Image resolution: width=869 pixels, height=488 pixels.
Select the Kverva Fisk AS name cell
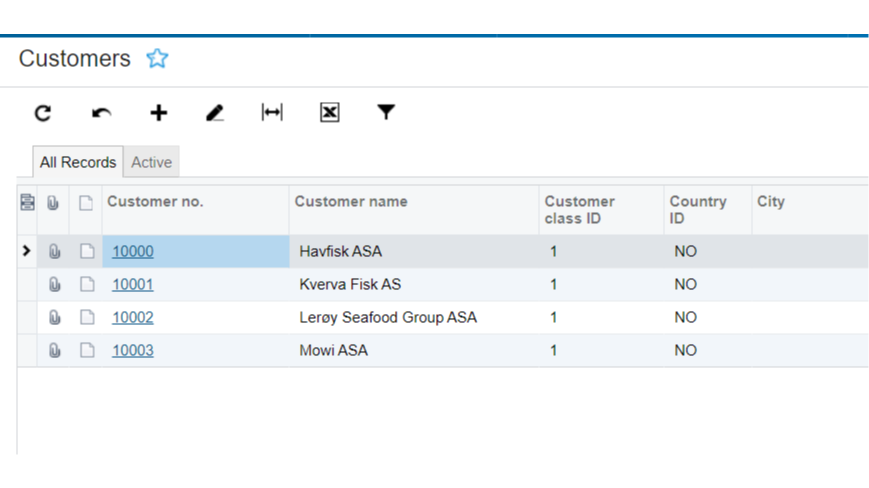pos(414,285)
